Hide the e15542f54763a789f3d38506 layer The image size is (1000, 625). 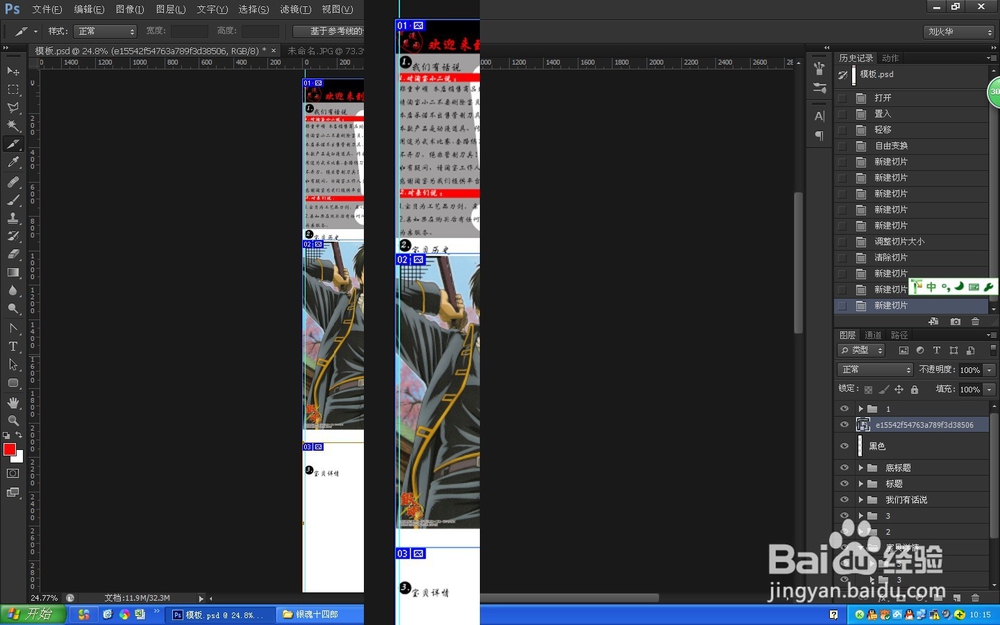click(x=844, y=424)
